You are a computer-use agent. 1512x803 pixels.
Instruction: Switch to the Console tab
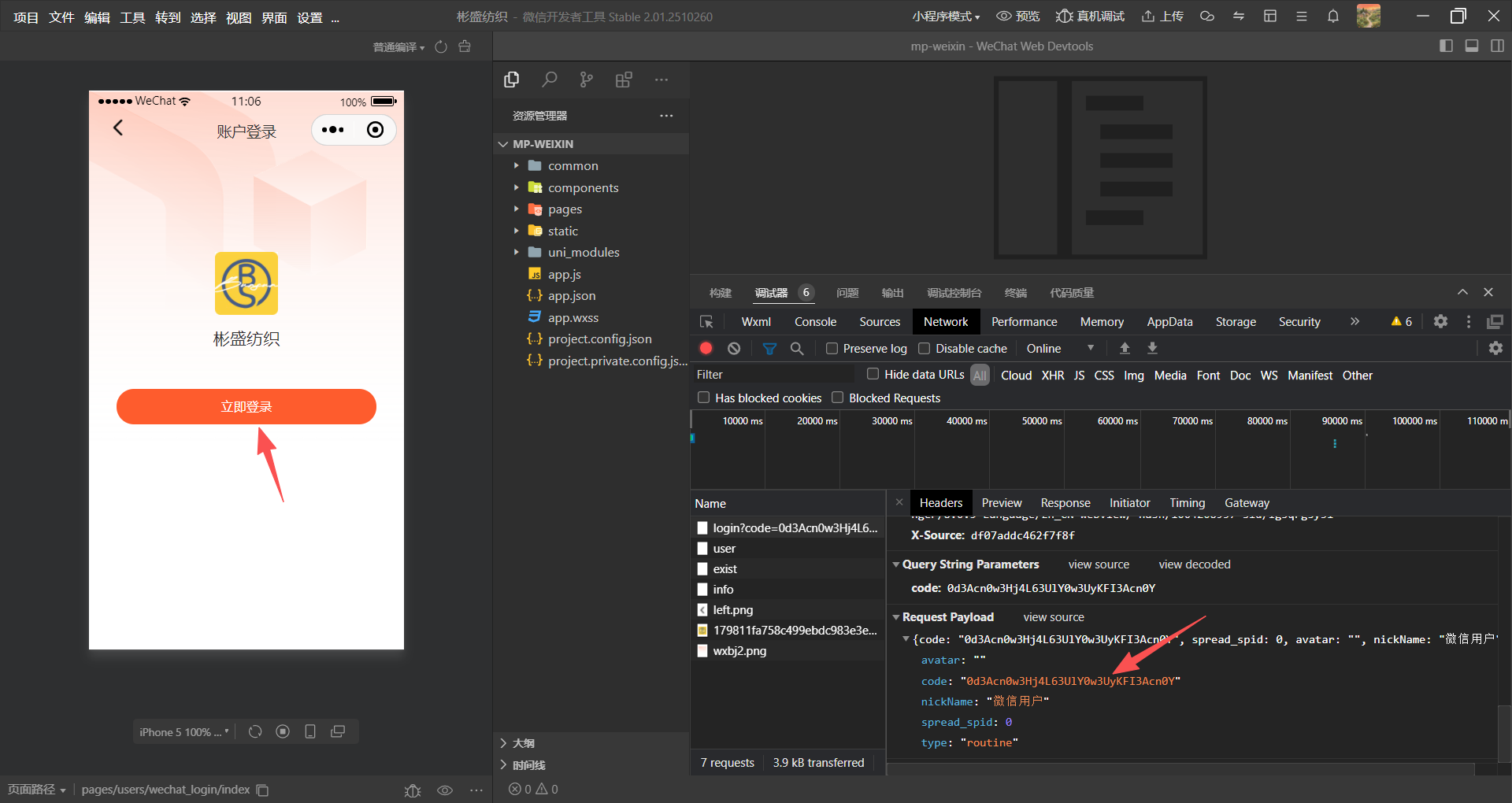(x=815, y=322)
